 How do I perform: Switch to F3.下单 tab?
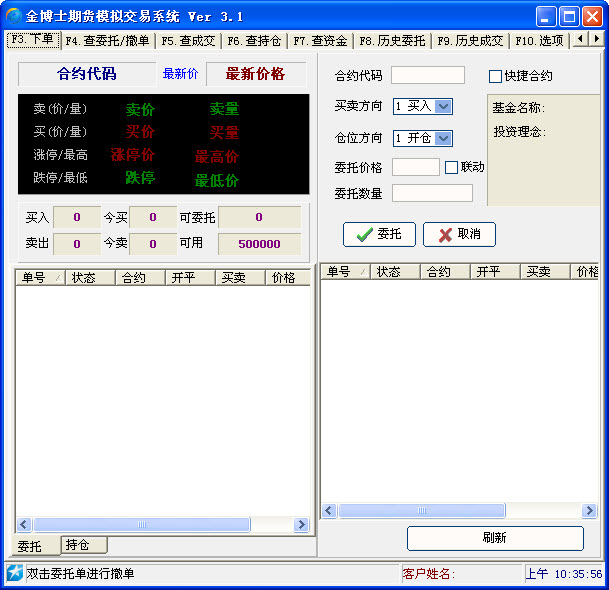pyautogui.click(x=33, y=40)
